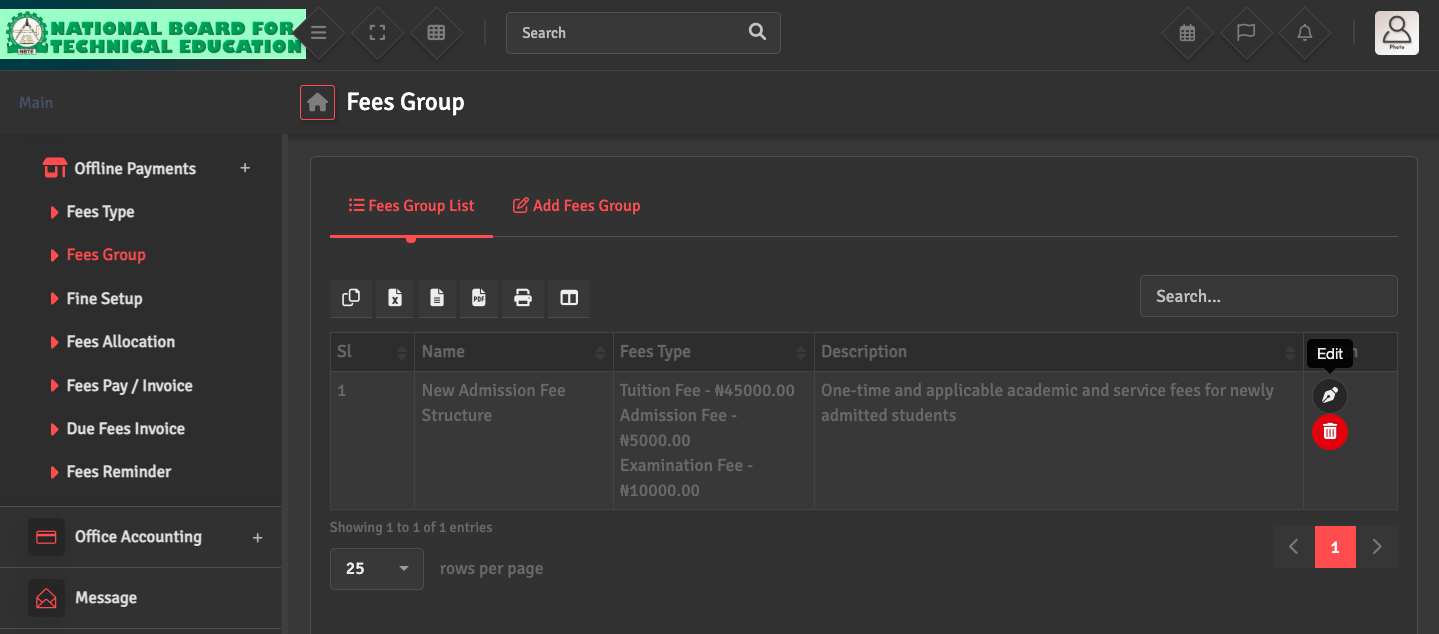Delete the New Admission Fee Structure entry

click(1329, 432)
